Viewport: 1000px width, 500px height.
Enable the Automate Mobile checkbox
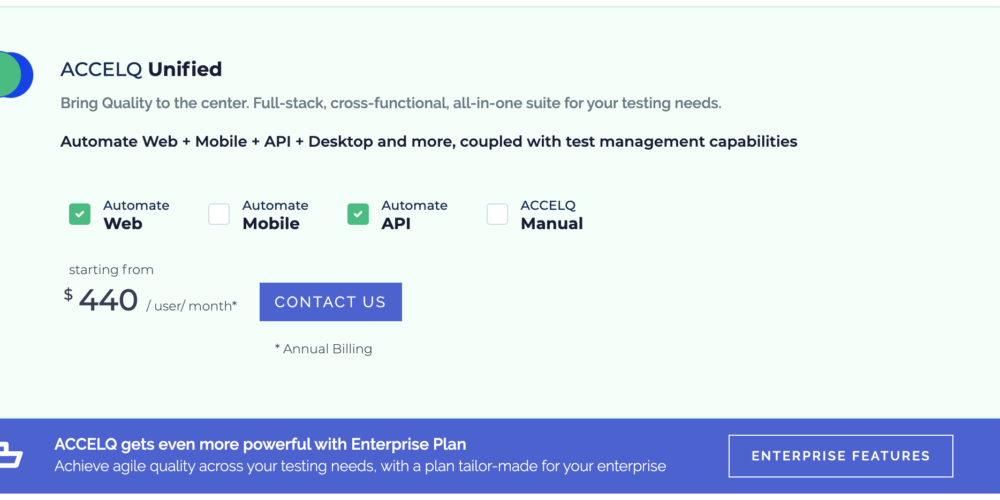tap(219, 214)
